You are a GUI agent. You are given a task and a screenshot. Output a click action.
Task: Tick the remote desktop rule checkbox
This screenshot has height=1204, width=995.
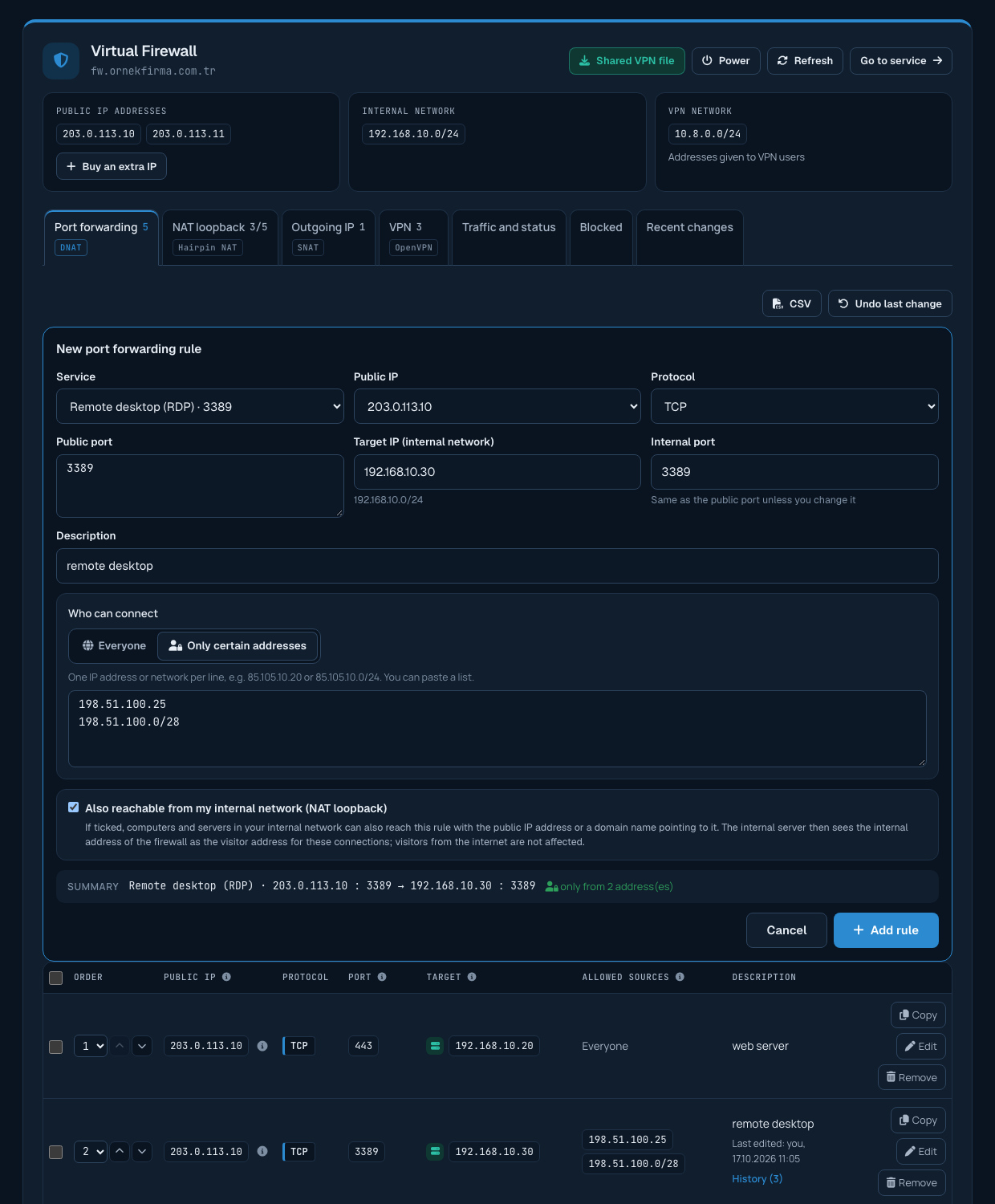(x=56, y=1152)
